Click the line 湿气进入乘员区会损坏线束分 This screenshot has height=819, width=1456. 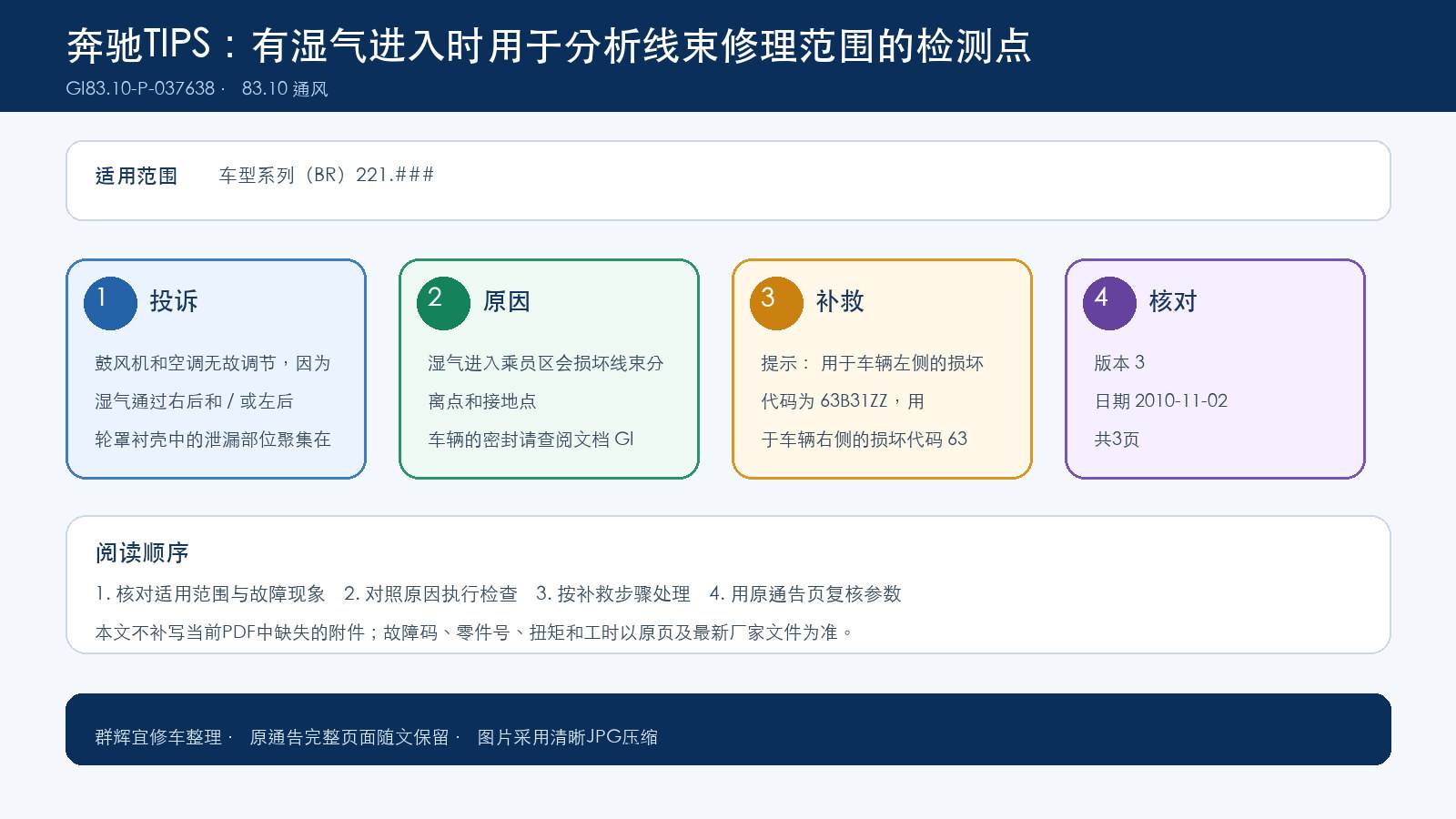pyautogui.click(x=546, y=363)
